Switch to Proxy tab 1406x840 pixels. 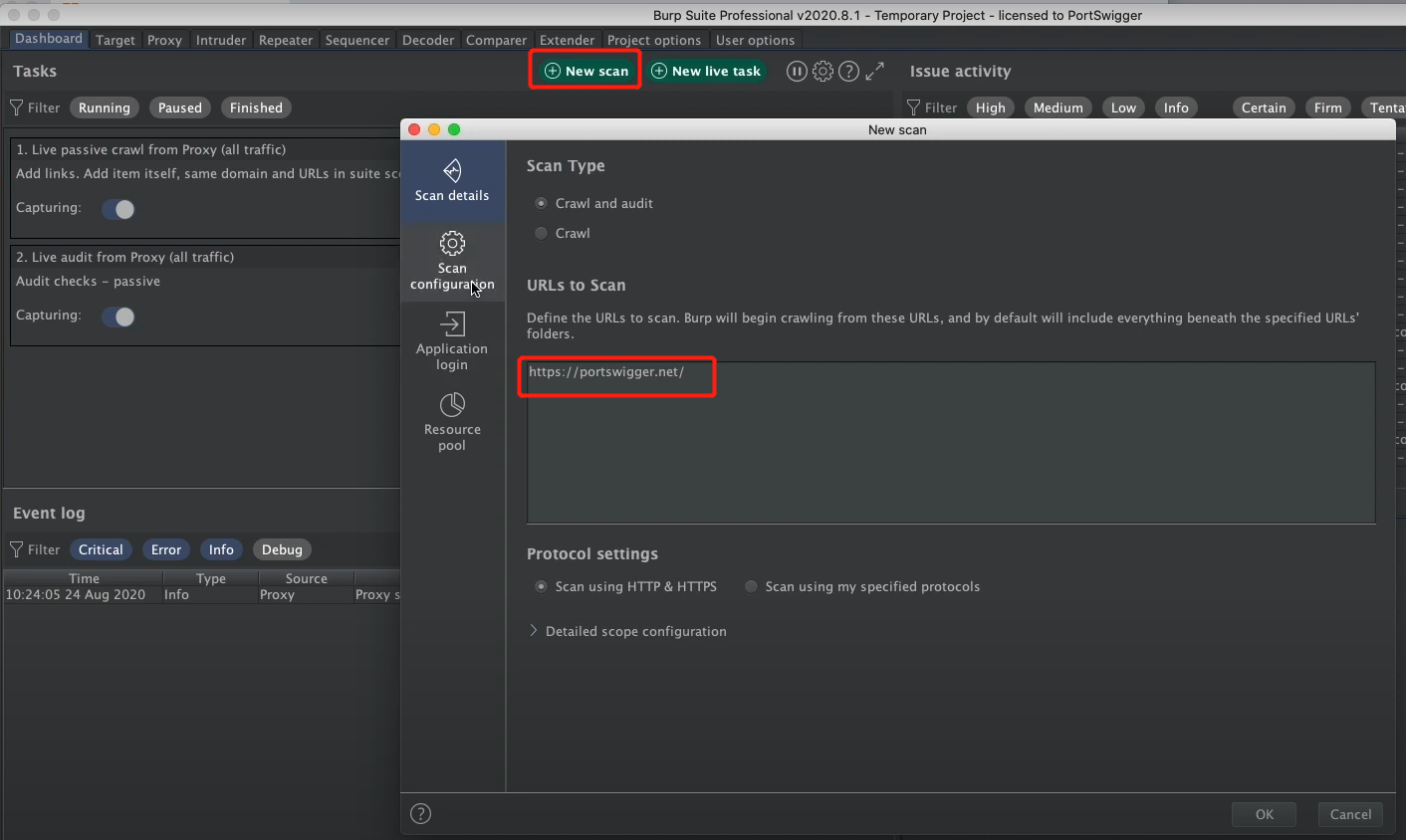[x=164, y=40]
